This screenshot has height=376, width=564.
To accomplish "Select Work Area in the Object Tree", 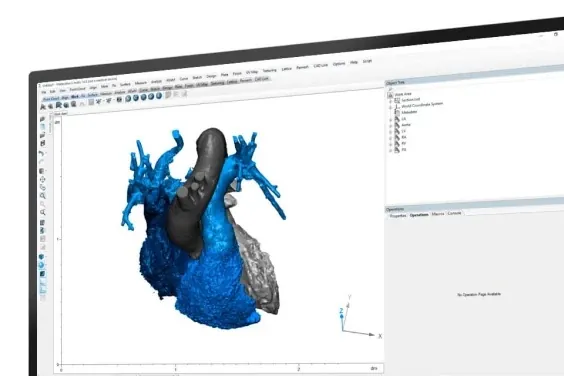I will [403, 94].
